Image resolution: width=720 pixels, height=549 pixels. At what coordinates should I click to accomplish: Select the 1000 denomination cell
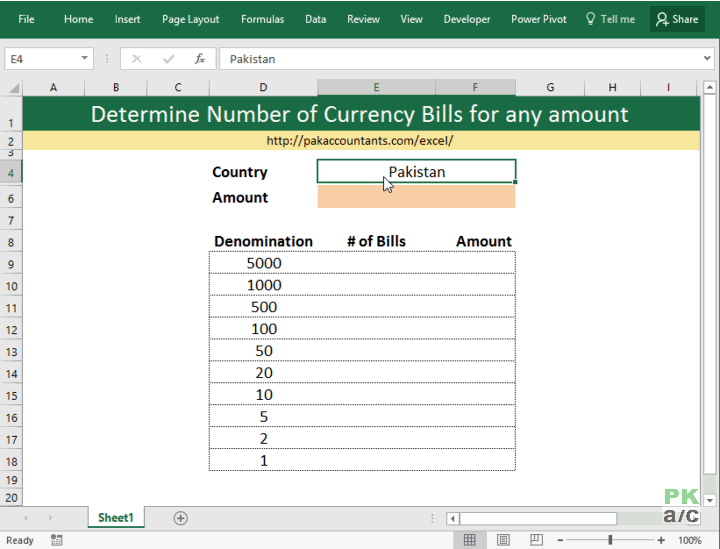(263, 285)
